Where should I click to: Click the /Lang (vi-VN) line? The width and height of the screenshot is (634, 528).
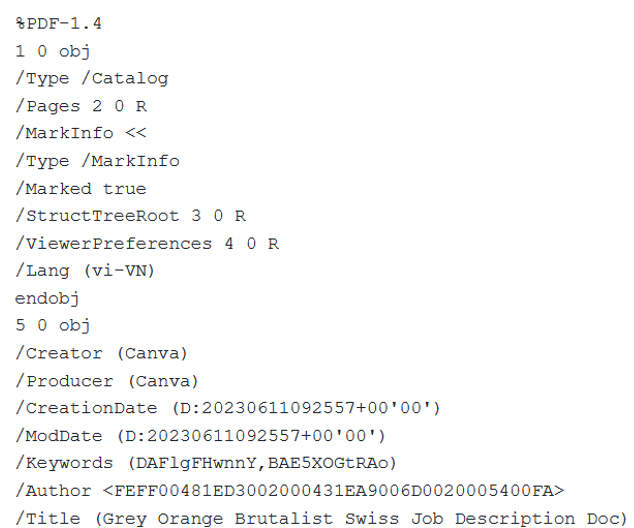(x=85, y=270)
